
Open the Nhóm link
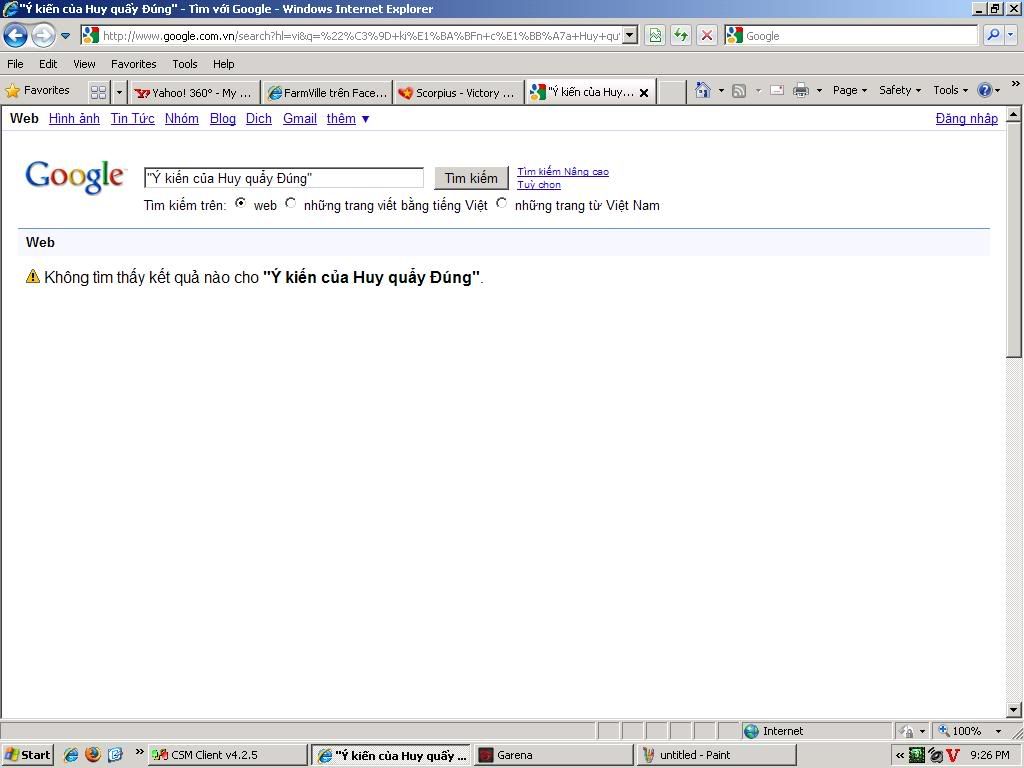click(182, 118)
